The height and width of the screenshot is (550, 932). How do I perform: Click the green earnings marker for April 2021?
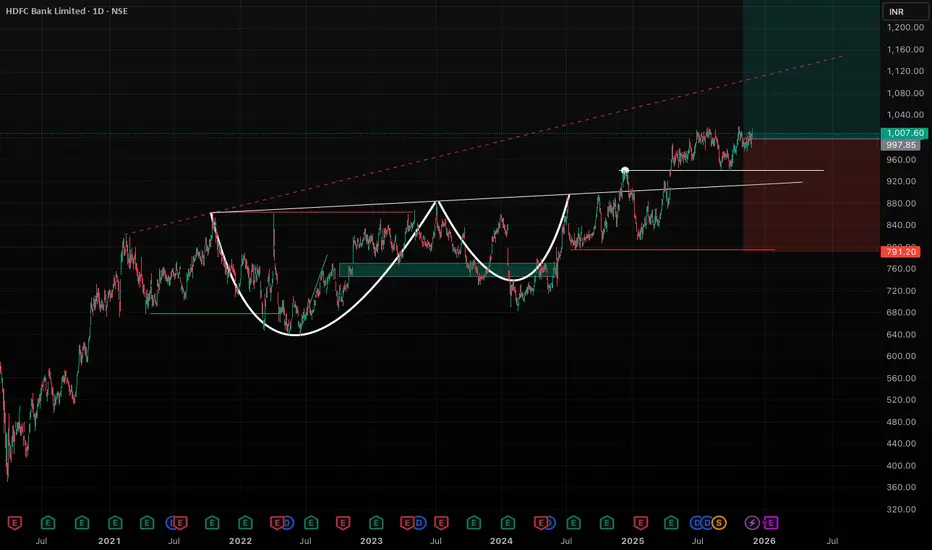[x=147, y=523]
